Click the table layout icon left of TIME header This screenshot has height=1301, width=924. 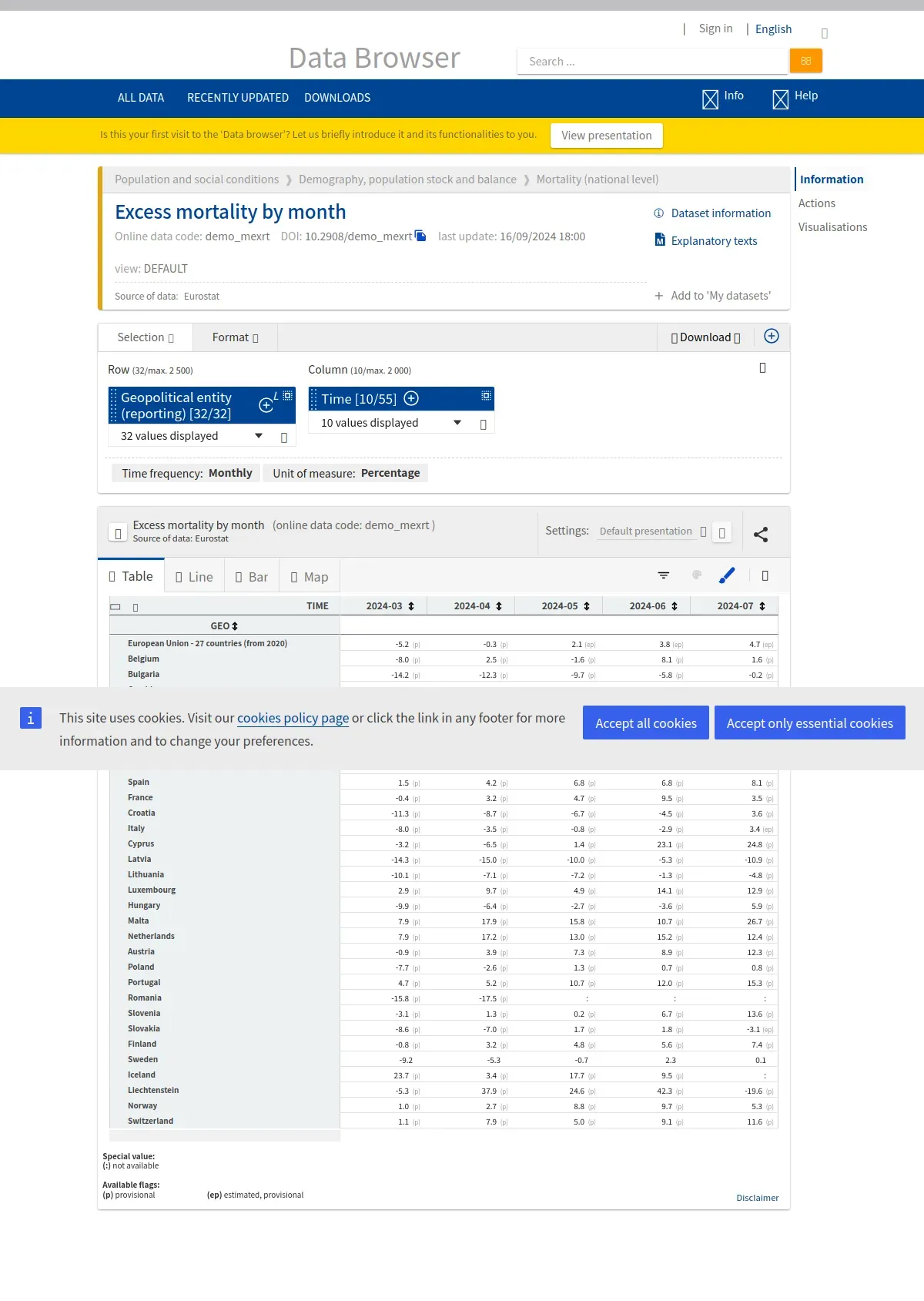[115, 607]
